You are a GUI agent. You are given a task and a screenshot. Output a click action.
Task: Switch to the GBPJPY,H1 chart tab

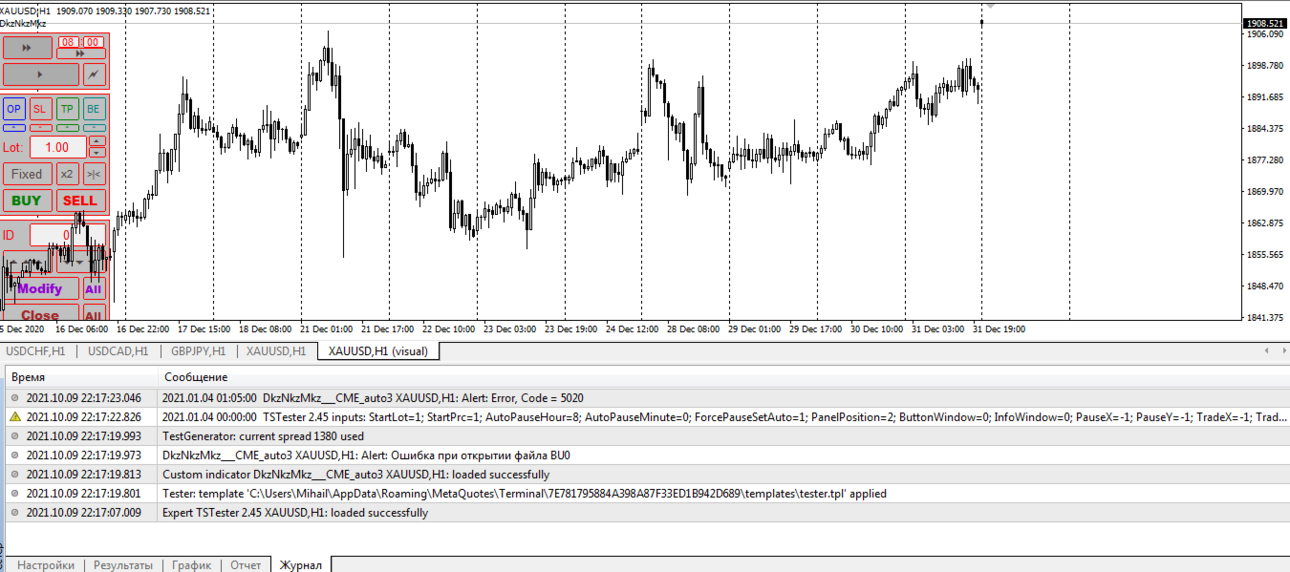198,351
